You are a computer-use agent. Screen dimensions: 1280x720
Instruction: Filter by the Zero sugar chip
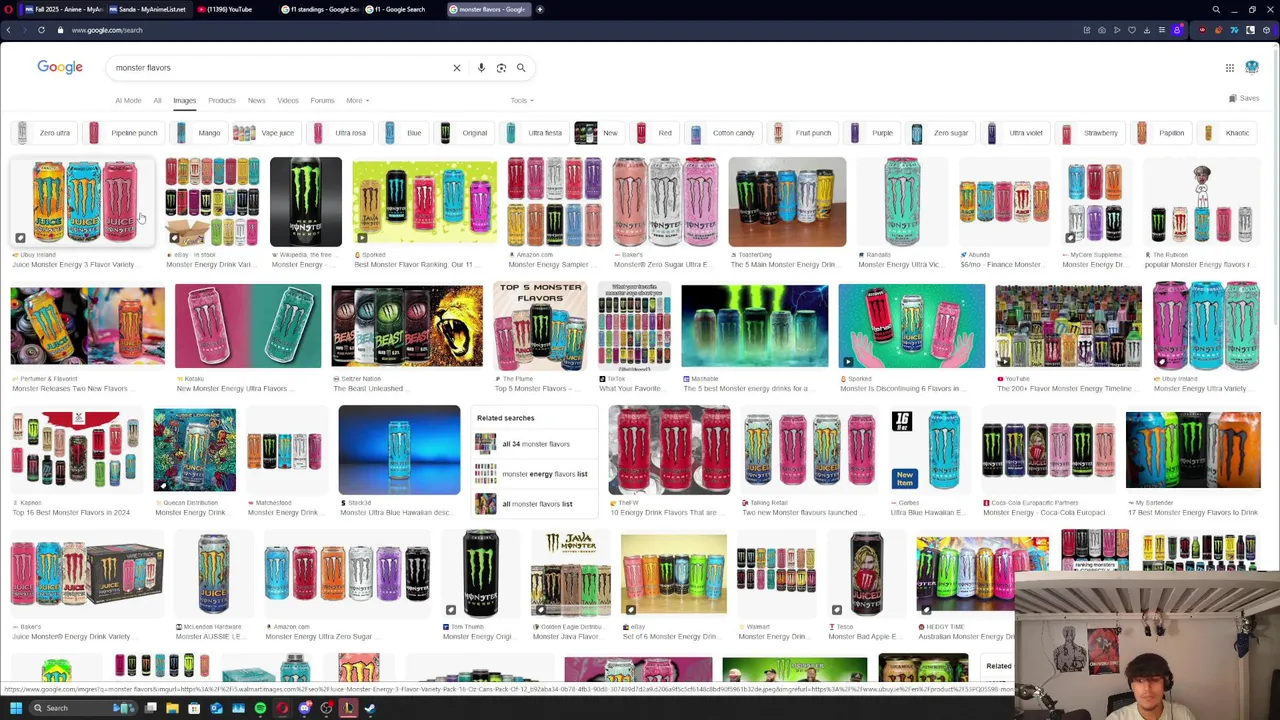(x=940, y=133)
